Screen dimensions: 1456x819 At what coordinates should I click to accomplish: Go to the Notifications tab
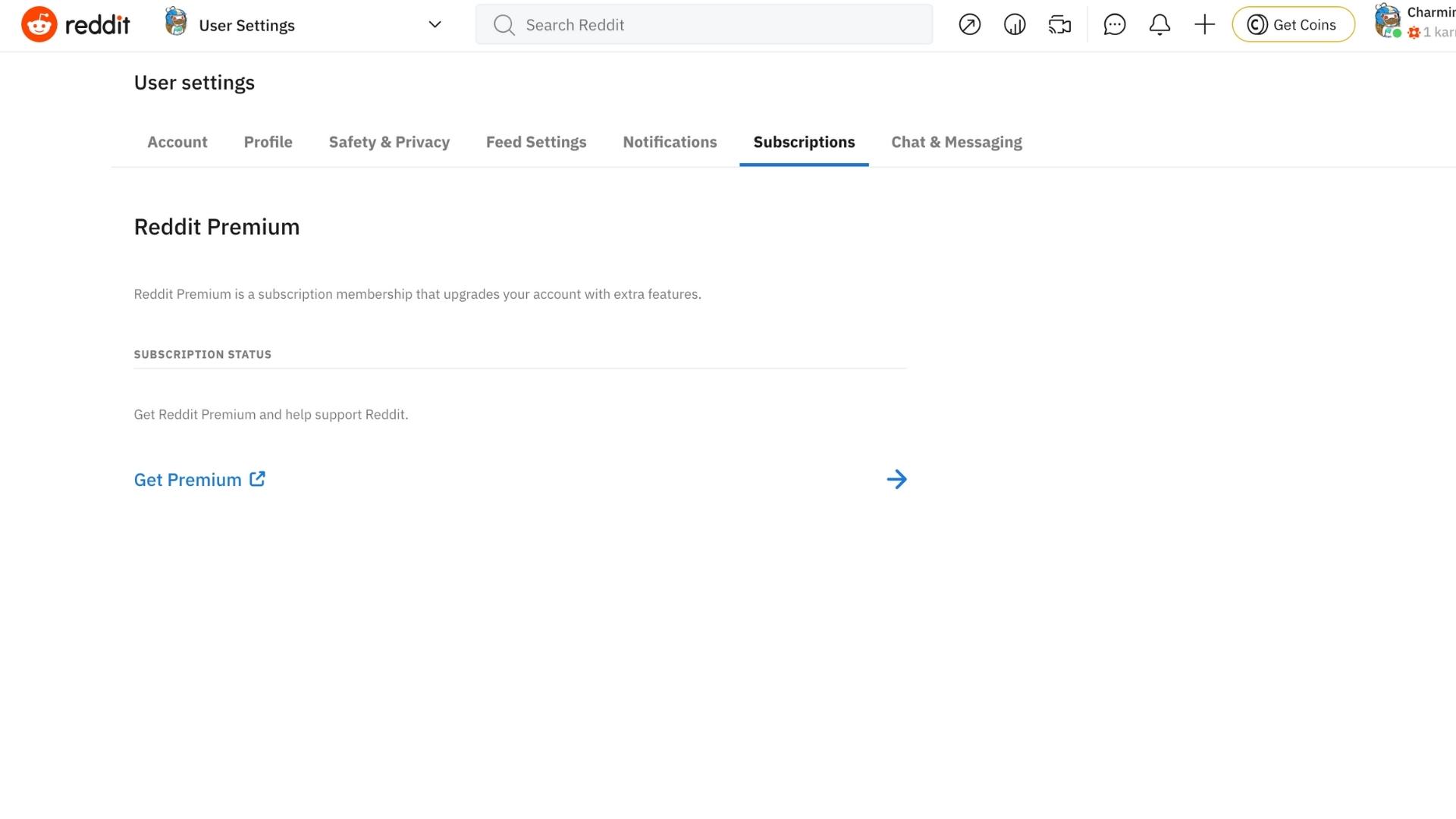(x=670, y=142)
